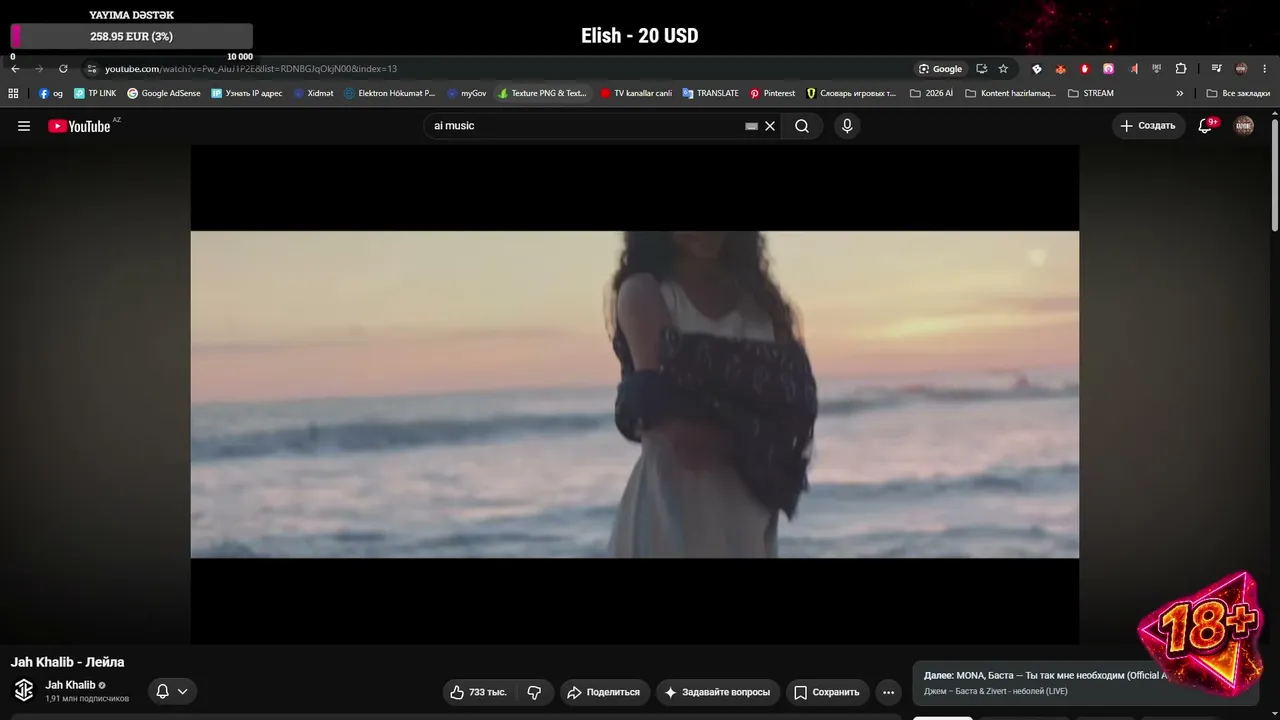Screen dimensions: 1280x720
Task: Share the video via Поделиться
Action: (604, 692)
